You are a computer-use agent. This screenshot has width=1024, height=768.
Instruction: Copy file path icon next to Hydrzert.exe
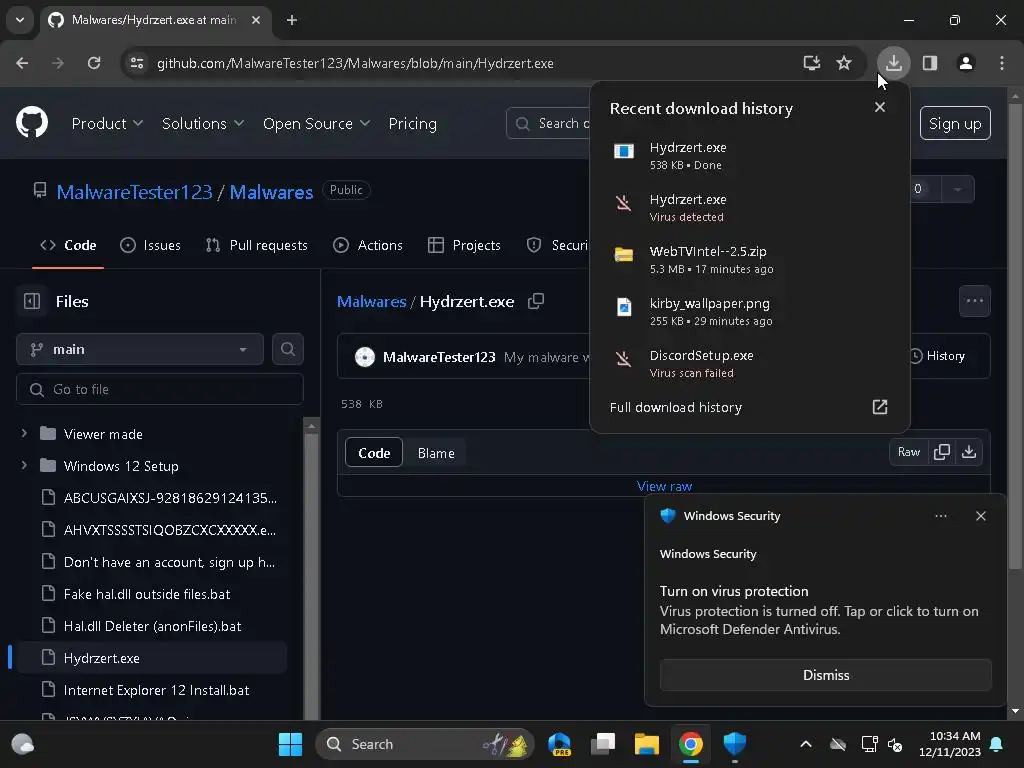click(x=536, y=301)
